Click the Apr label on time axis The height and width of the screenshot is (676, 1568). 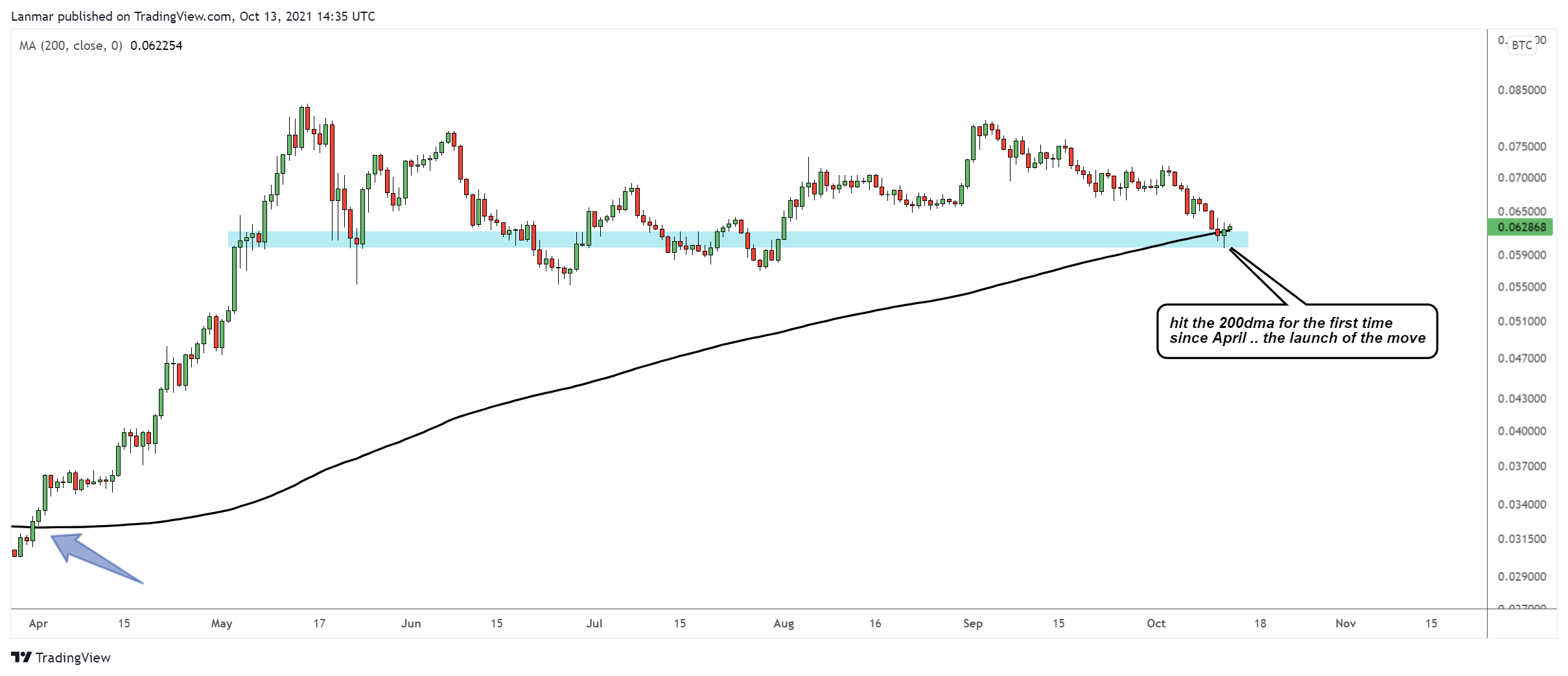(38, 624)
